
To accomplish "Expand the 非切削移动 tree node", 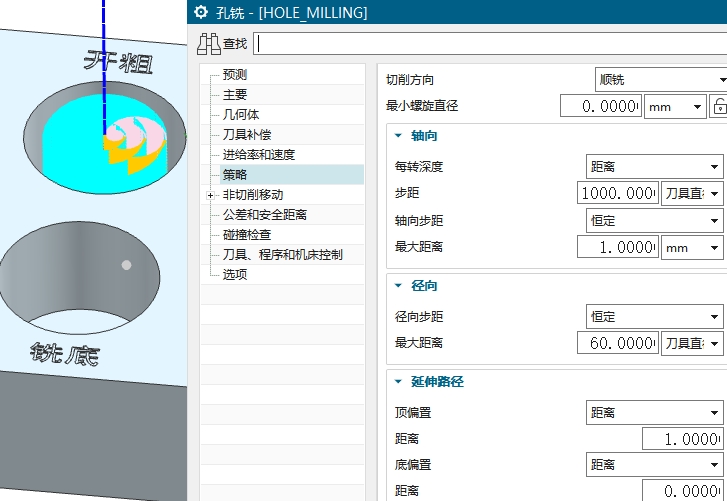I will tap(210, 196).
